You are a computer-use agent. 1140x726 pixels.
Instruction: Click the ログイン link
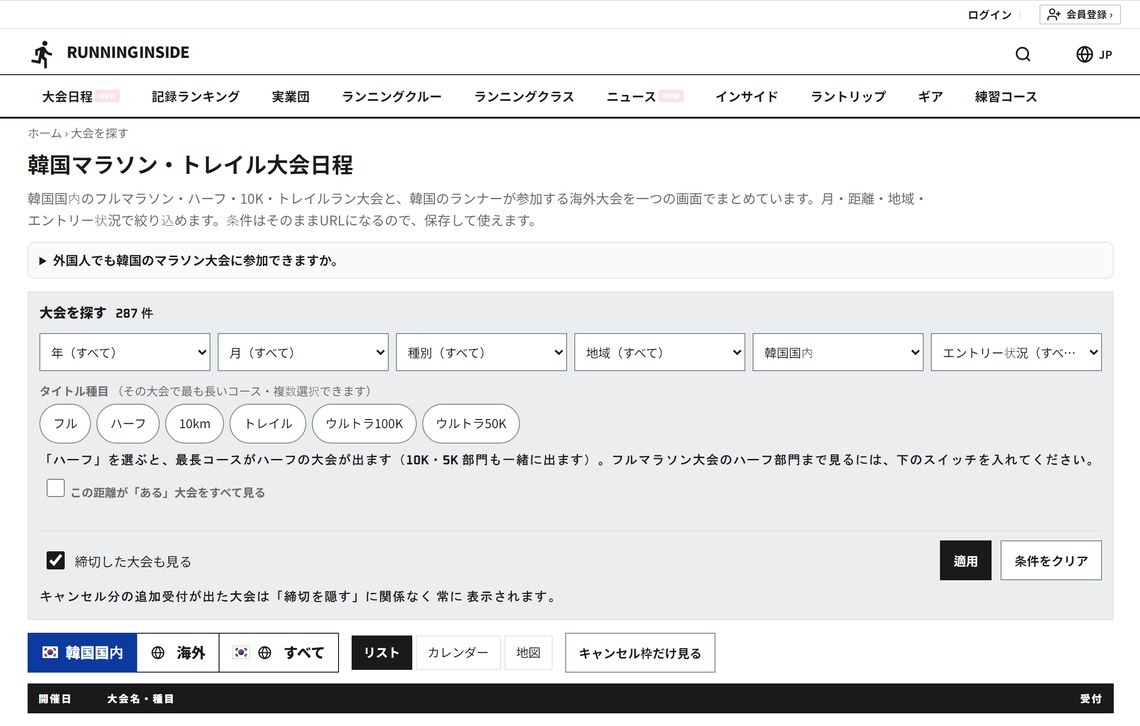point(990,15)
